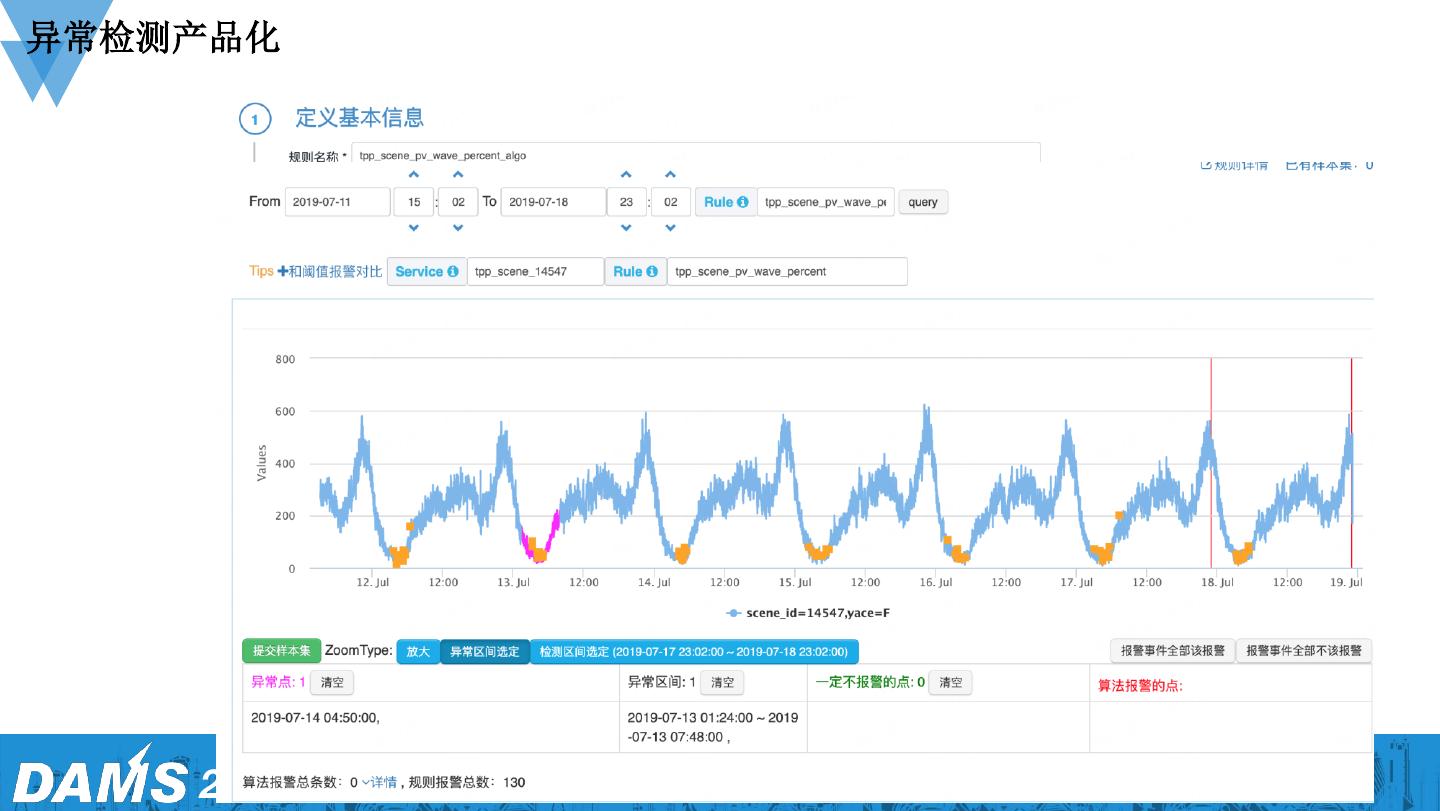Decrease the From hour with down chevron
This screenshot has height=811, width=1440.
coord(414,228)
